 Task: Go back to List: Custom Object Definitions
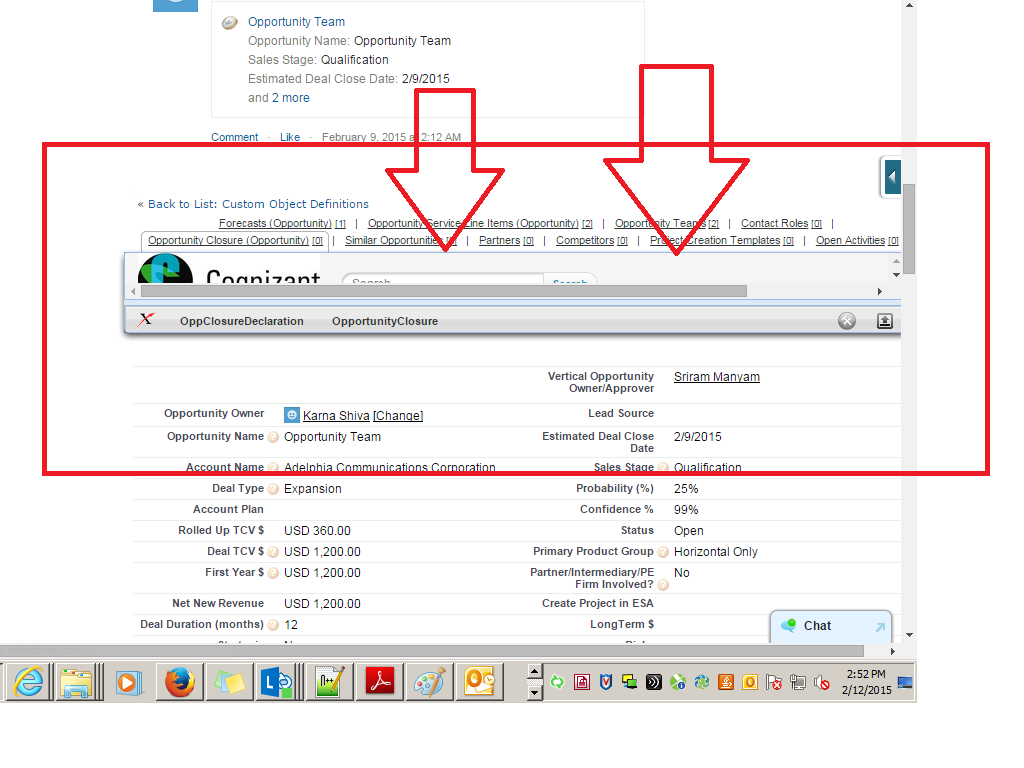(258, 204)
